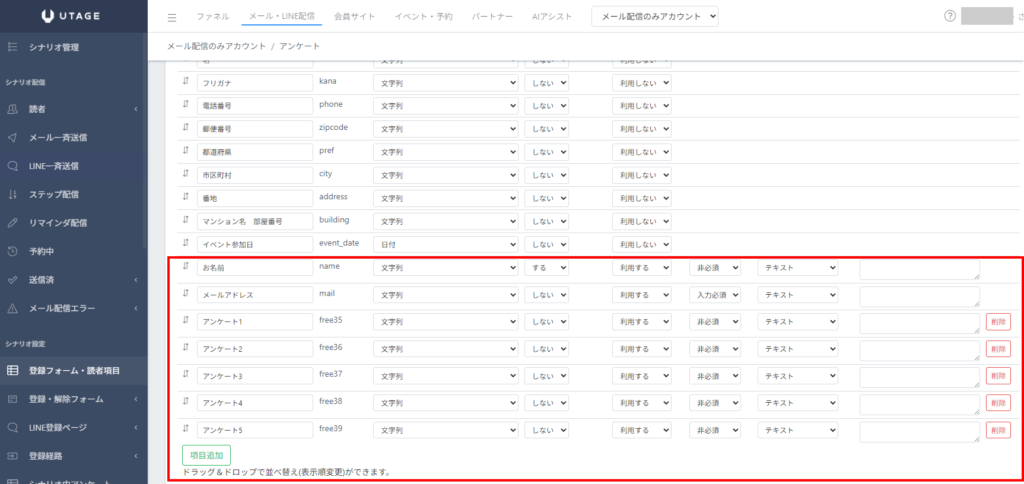
Task: Switch to the ファネル tab
Action: click(x=212, y=17)
